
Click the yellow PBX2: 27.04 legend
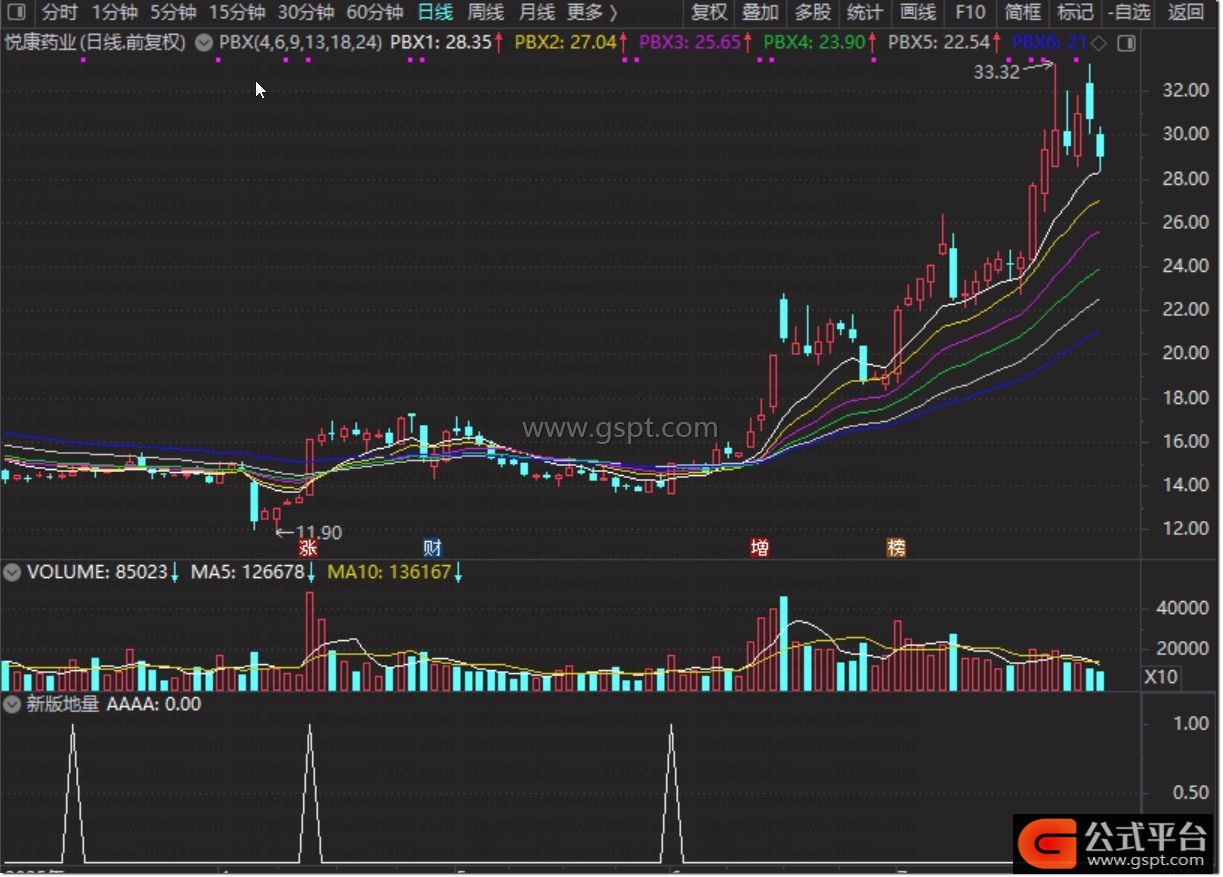tap(565, 43)
